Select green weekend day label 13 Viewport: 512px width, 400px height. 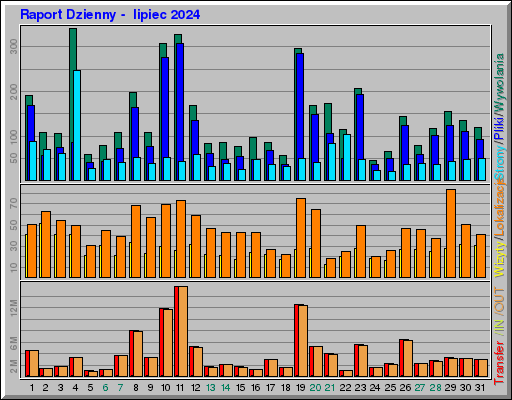coord(211,388)
